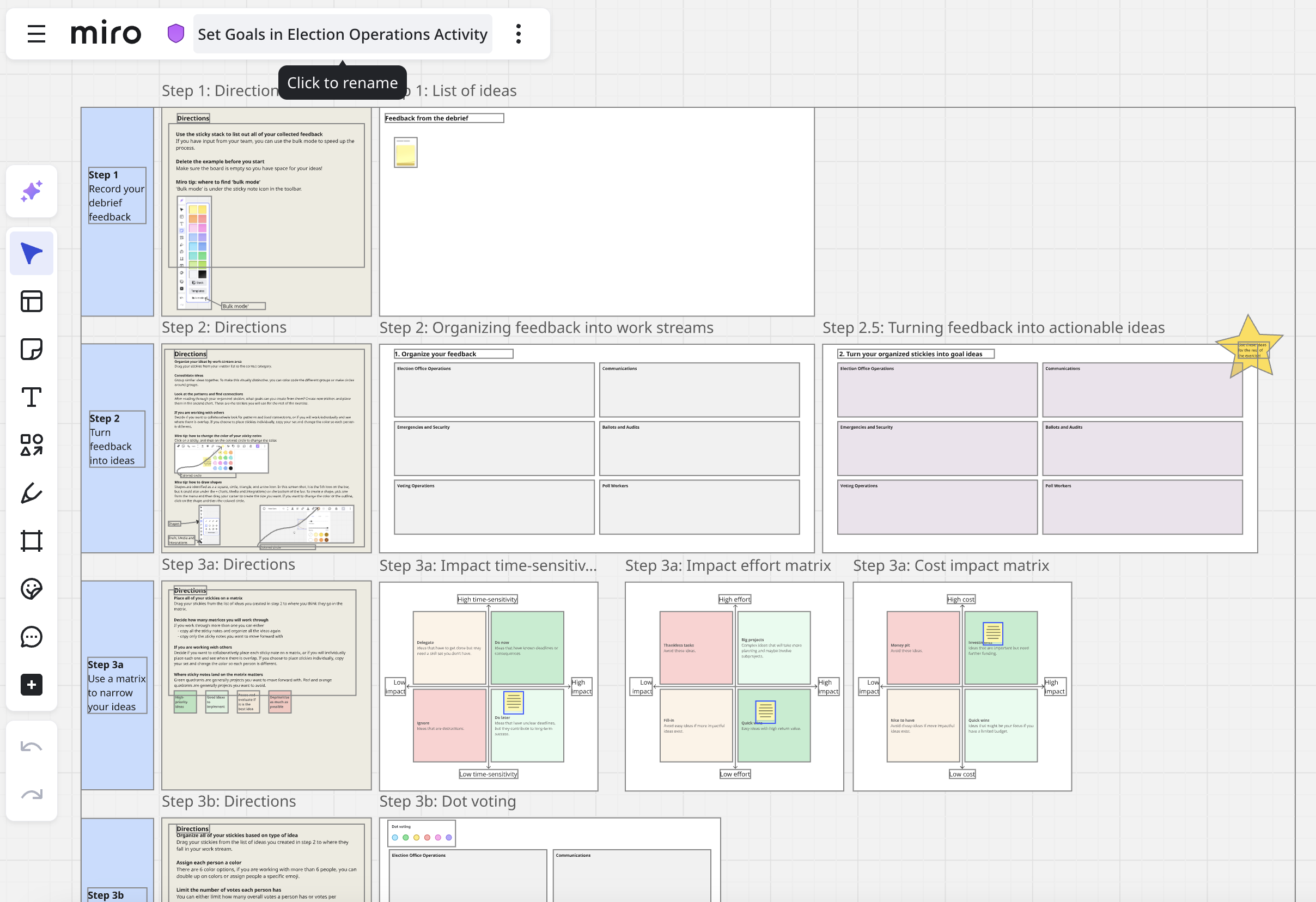Redo the last undone action

coord(31,794)
